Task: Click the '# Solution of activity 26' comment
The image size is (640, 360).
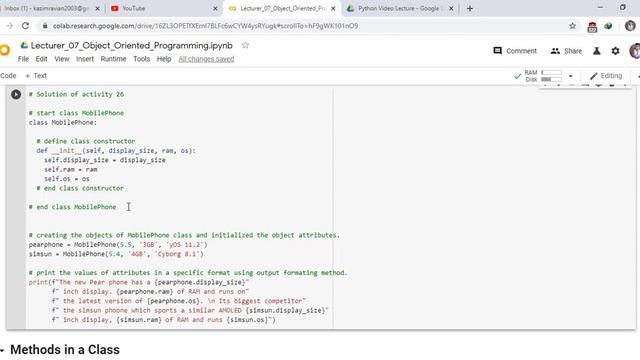Action: pos(76,94)
